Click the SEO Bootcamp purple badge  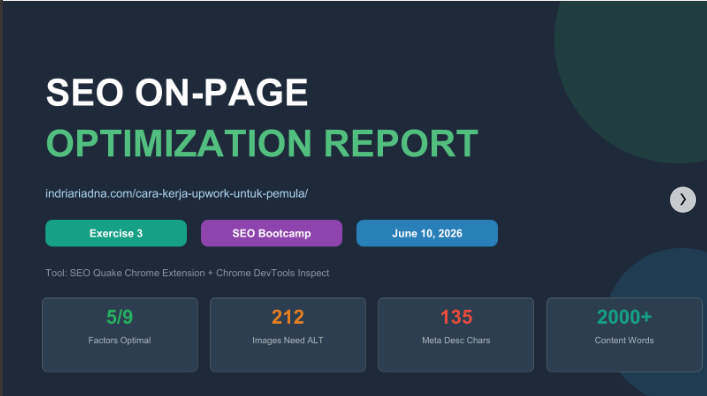(x=271, y=233)
